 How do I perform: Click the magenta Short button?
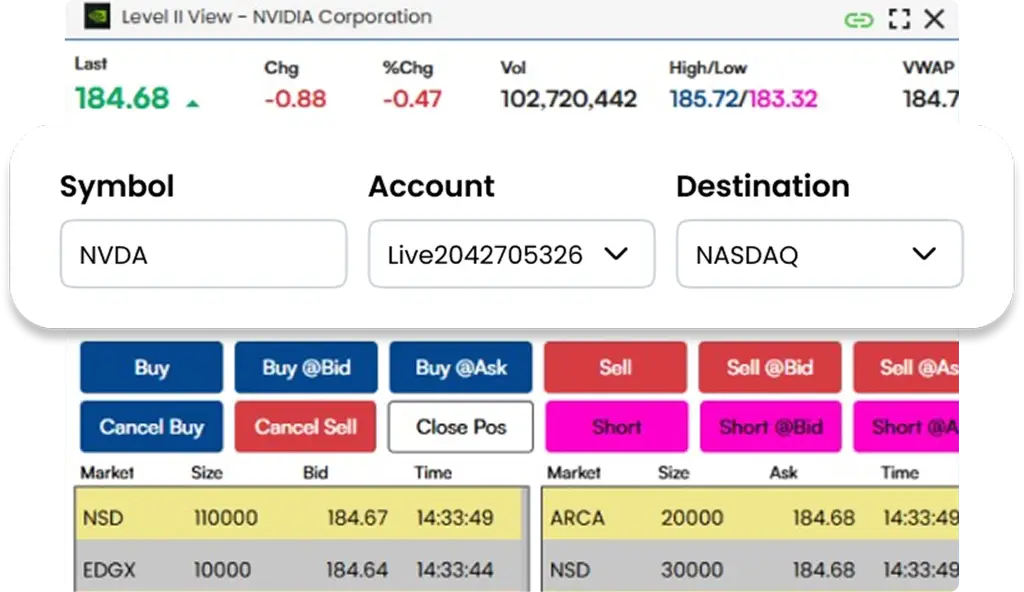616,427
